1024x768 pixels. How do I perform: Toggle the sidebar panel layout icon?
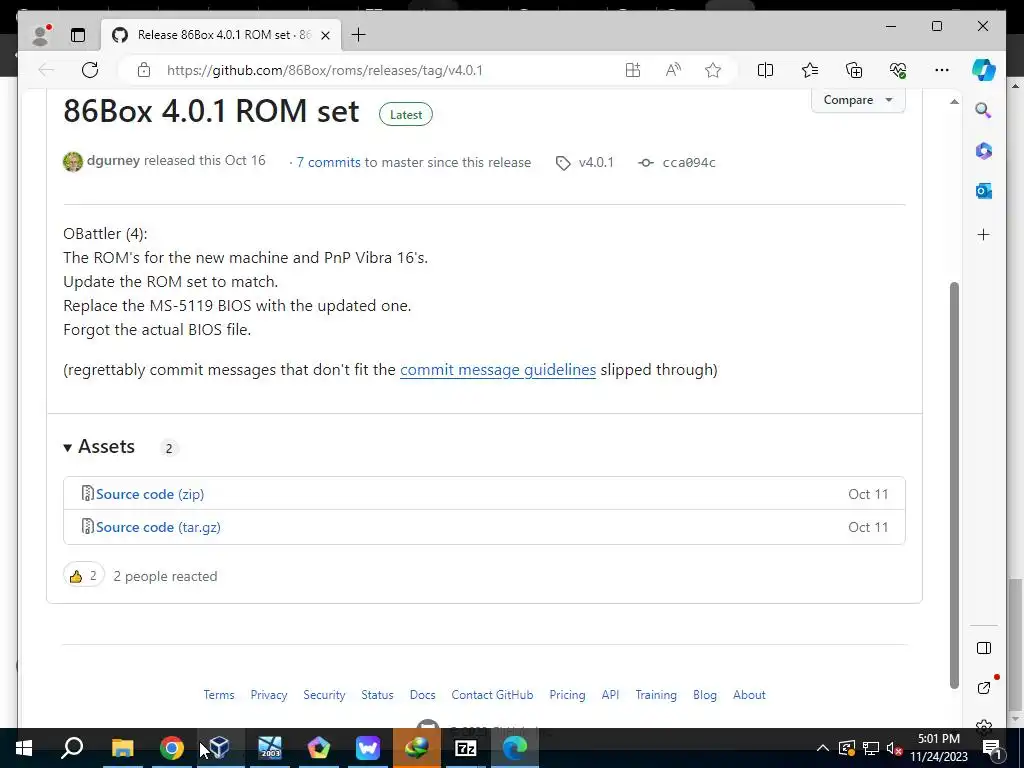coord(984,648)
